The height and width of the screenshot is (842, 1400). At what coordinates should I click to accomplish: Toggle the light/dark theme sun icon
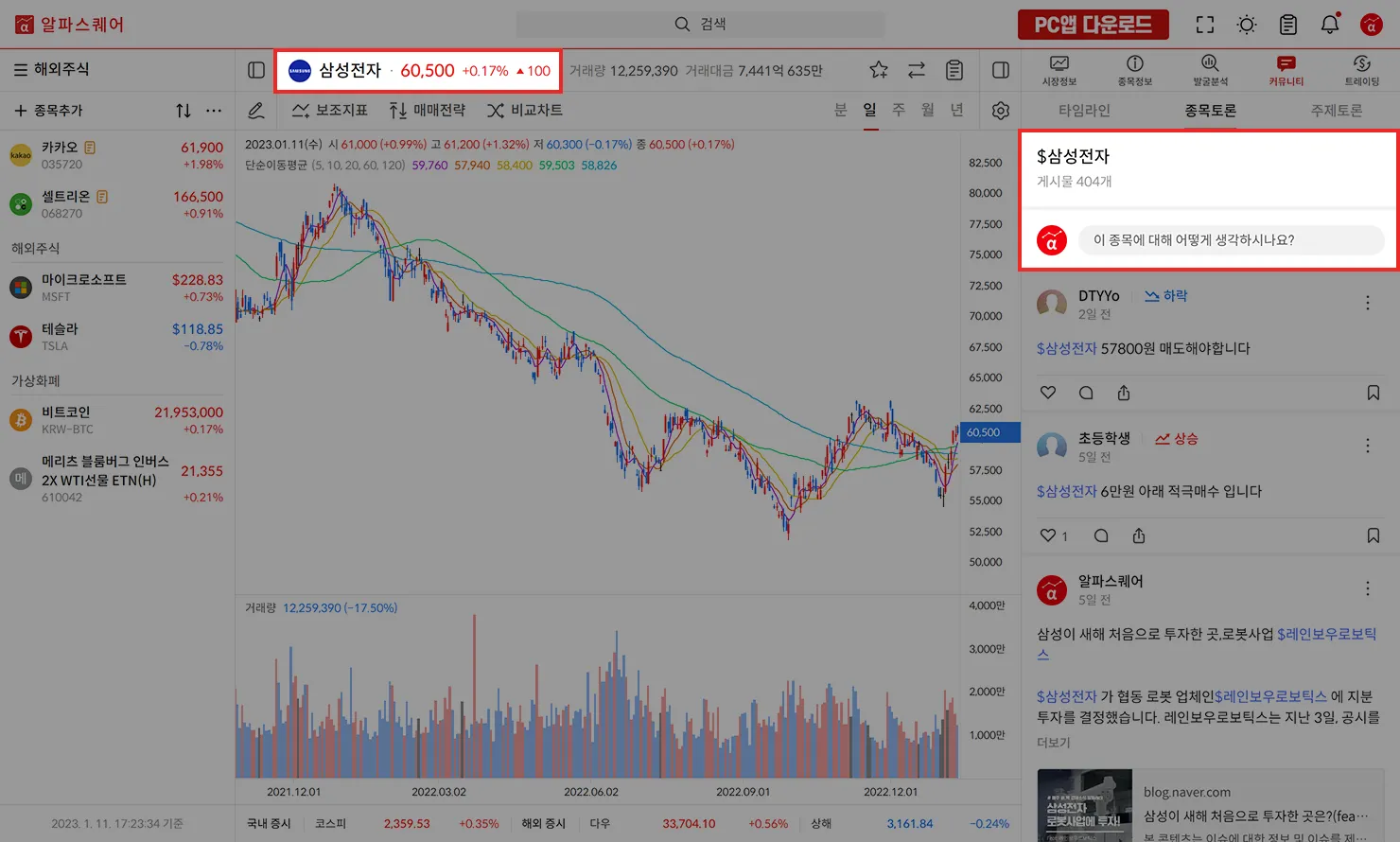point(1247,25)
